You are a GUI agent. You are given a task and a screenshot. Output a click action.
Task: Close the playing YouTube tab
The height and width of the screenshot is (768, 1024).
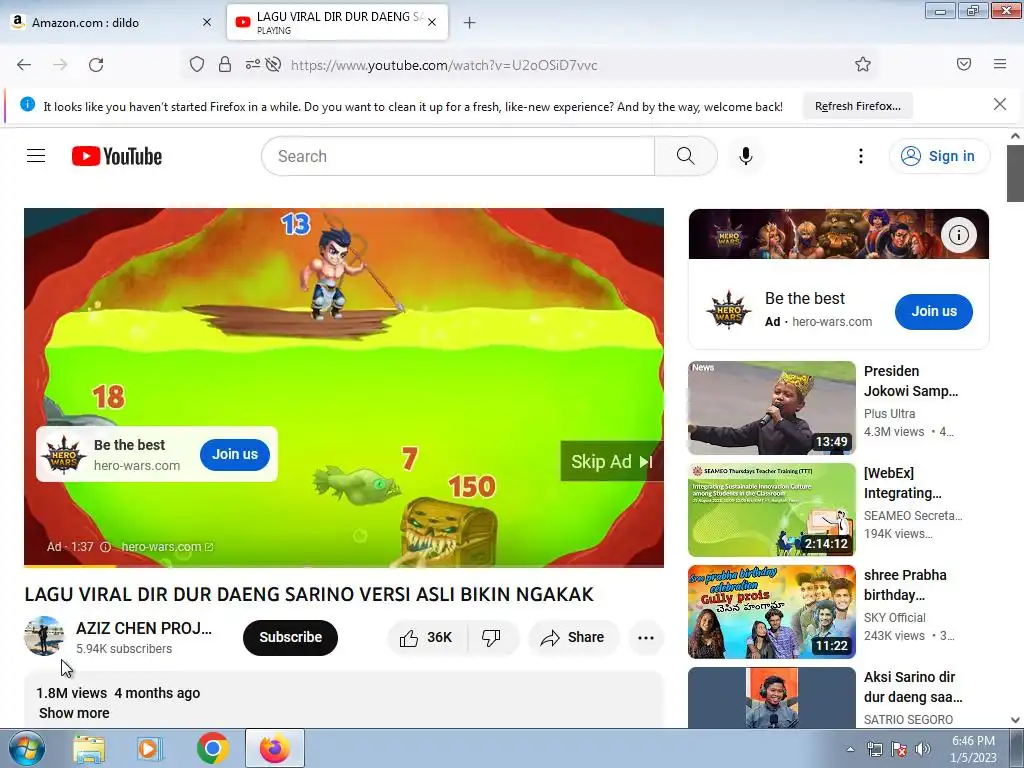tap(432, 22)
